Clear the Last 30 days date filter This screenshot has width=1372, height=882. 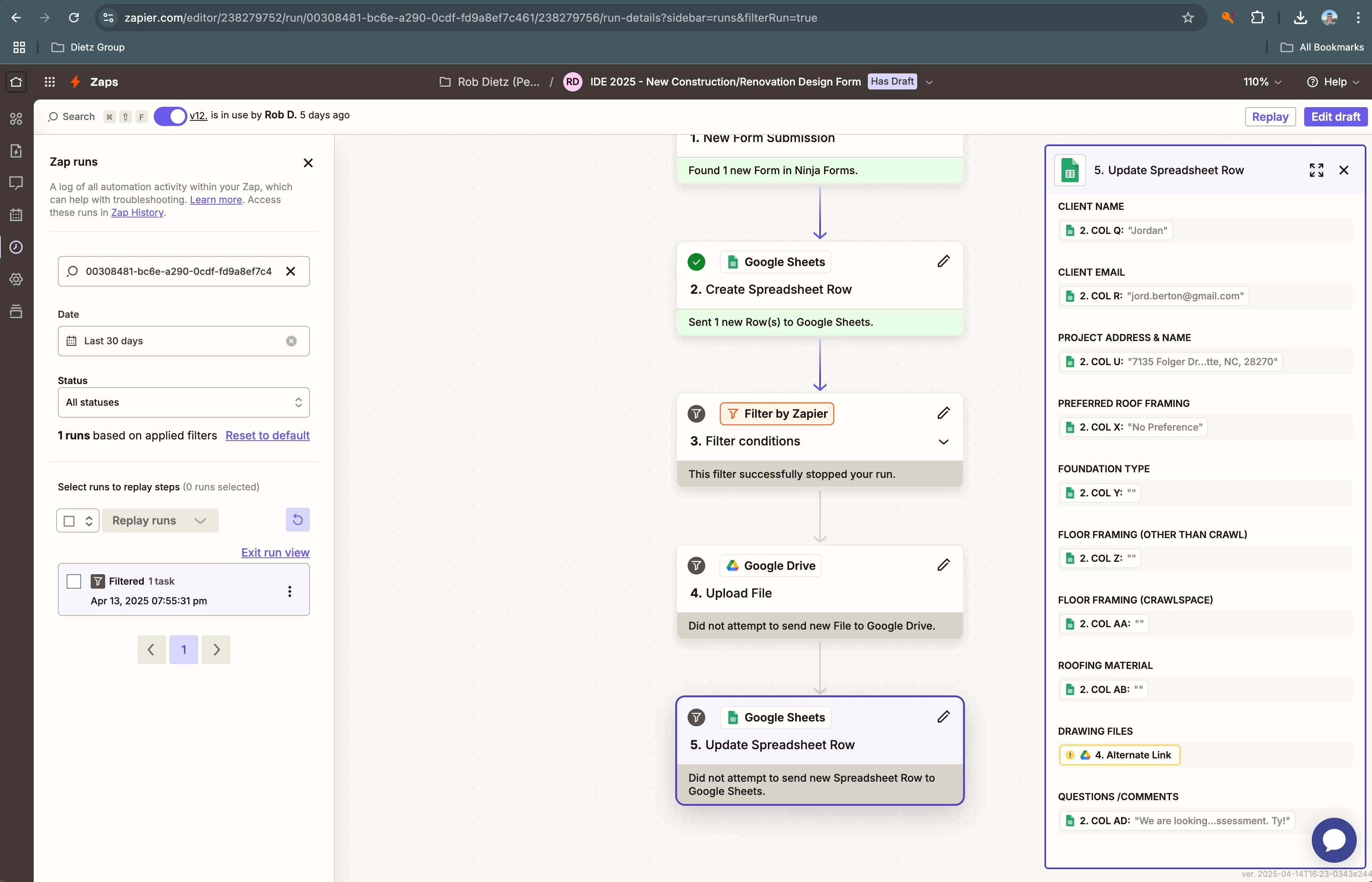pos(291,341)
